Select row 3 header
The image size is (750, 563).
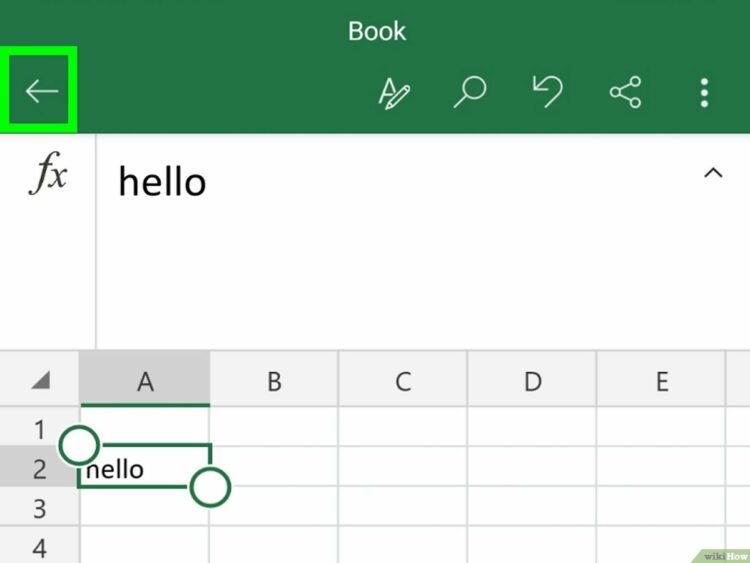(x=39, y=508)
